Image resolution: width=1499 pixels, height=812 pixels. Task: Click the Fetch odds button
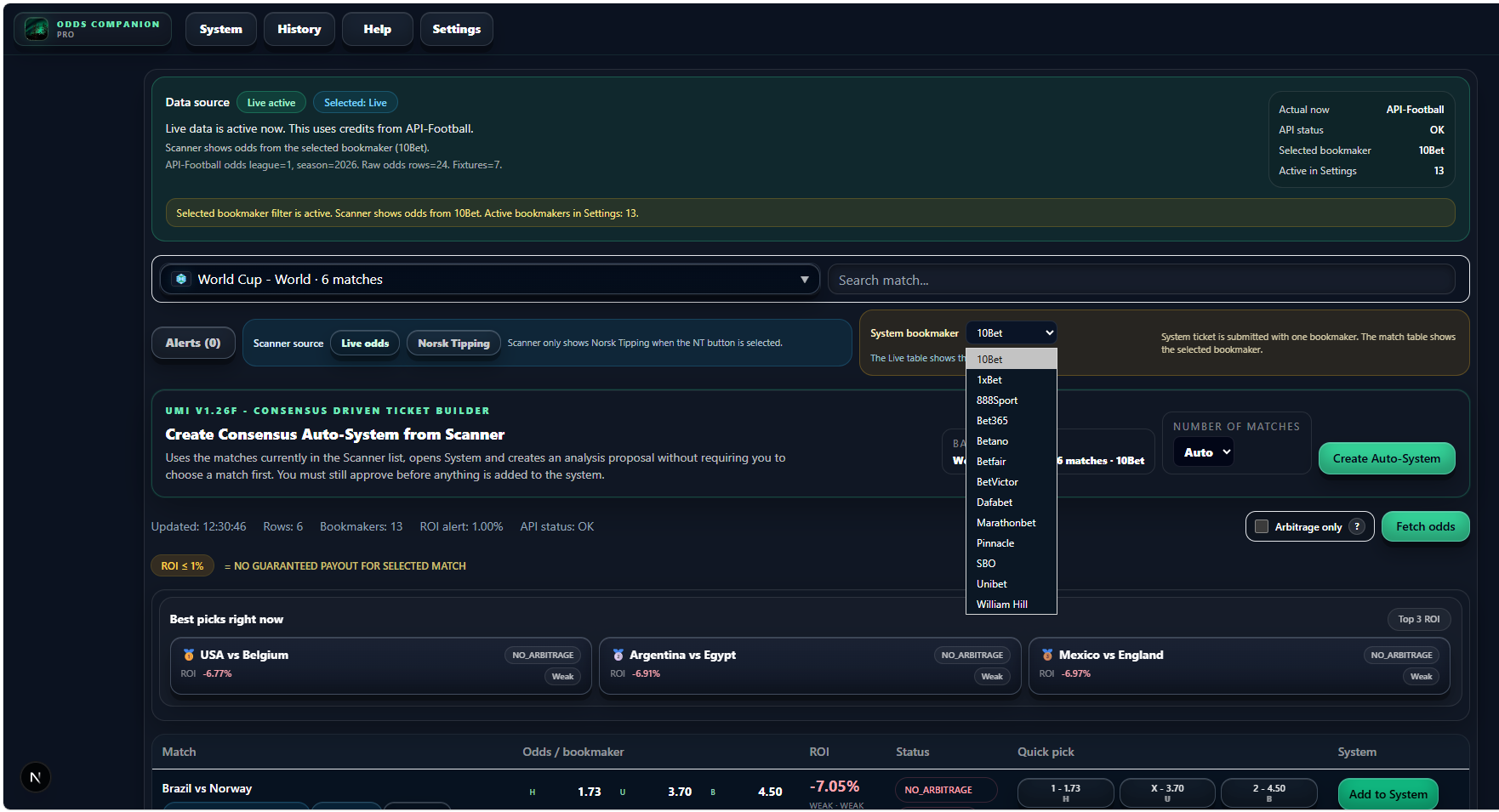[1426, 526]
